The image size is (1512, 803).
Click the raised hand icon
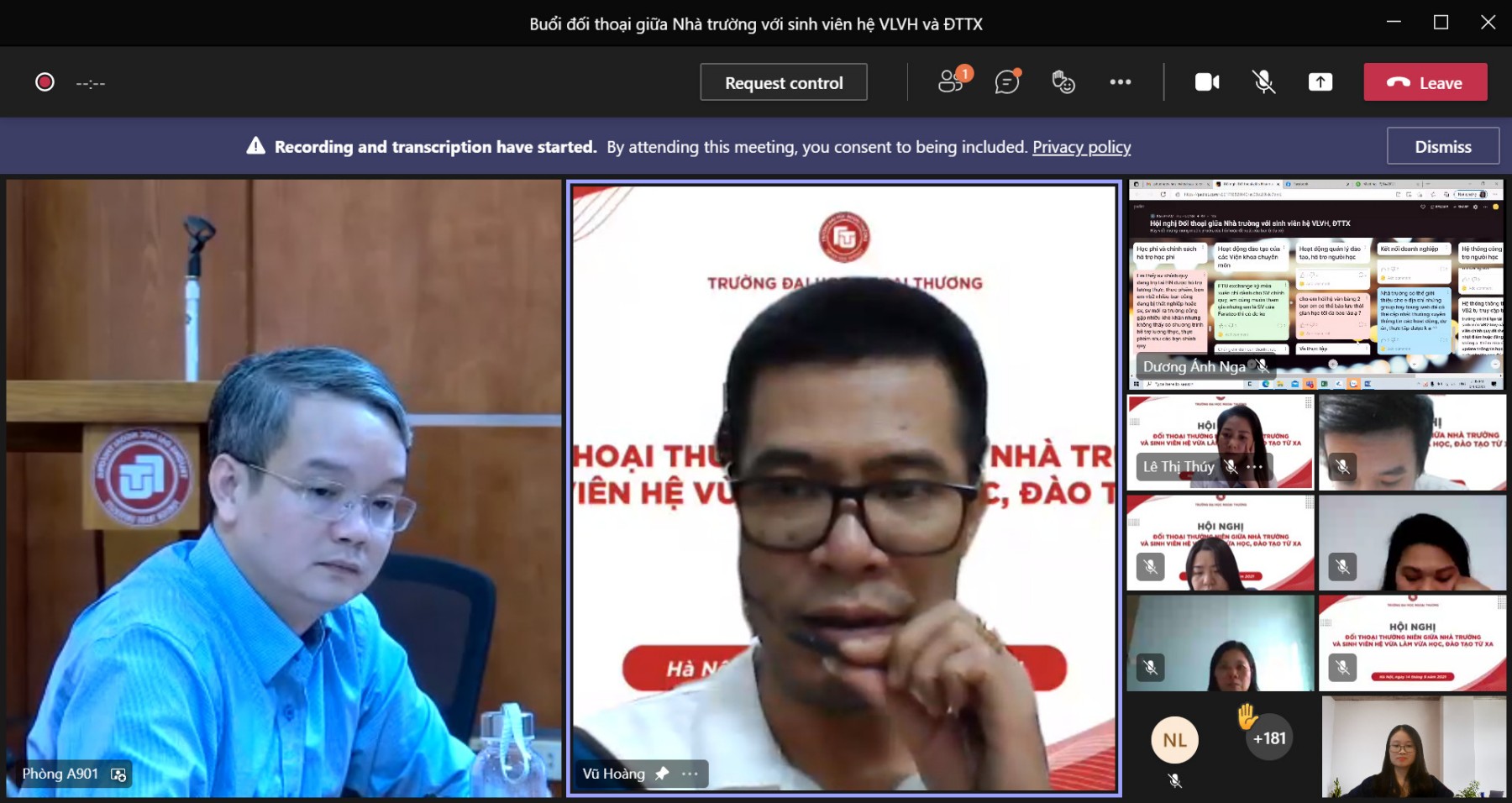[1247, 716]
